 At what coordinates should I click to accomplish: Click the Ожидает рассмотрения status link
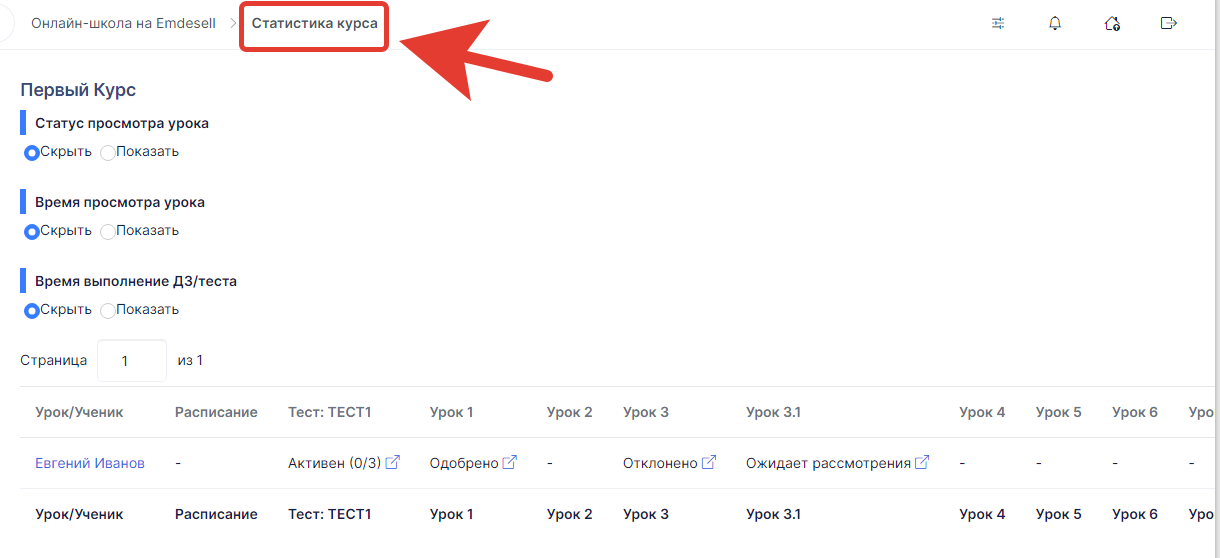click(x=828, y=463)
